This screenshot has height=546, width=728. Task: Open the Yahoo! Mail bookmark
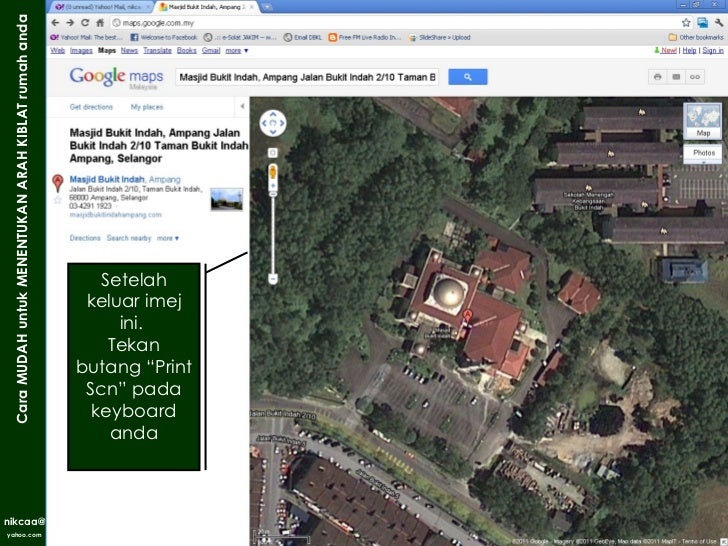[86, 37]
